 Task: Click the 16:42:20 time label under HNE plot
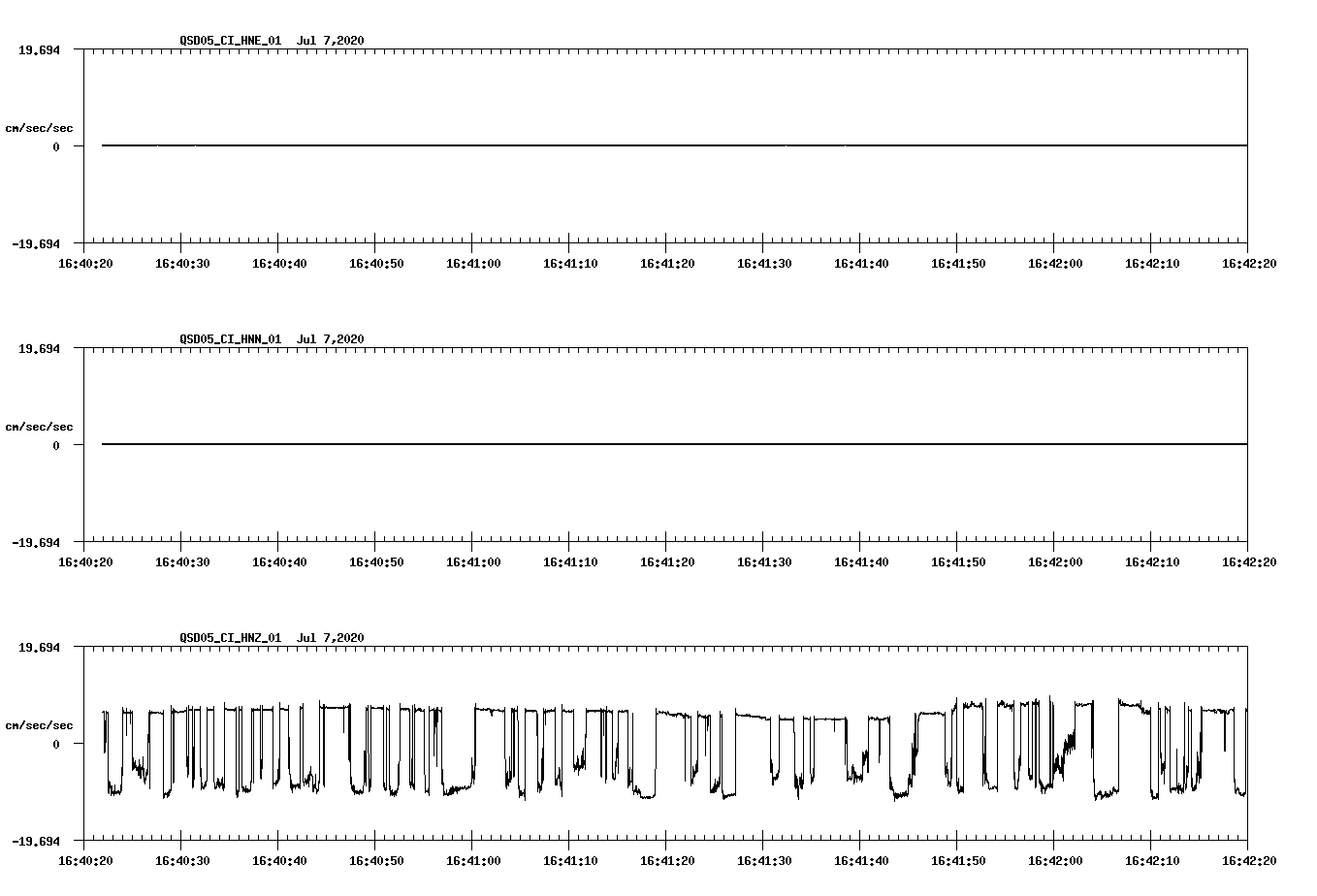point(1249,264)
